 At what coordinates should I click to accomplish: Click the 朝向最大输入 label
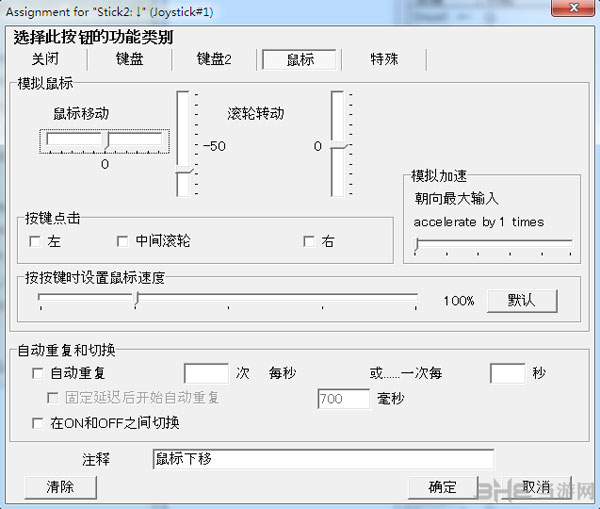click(x=457, y=199)
